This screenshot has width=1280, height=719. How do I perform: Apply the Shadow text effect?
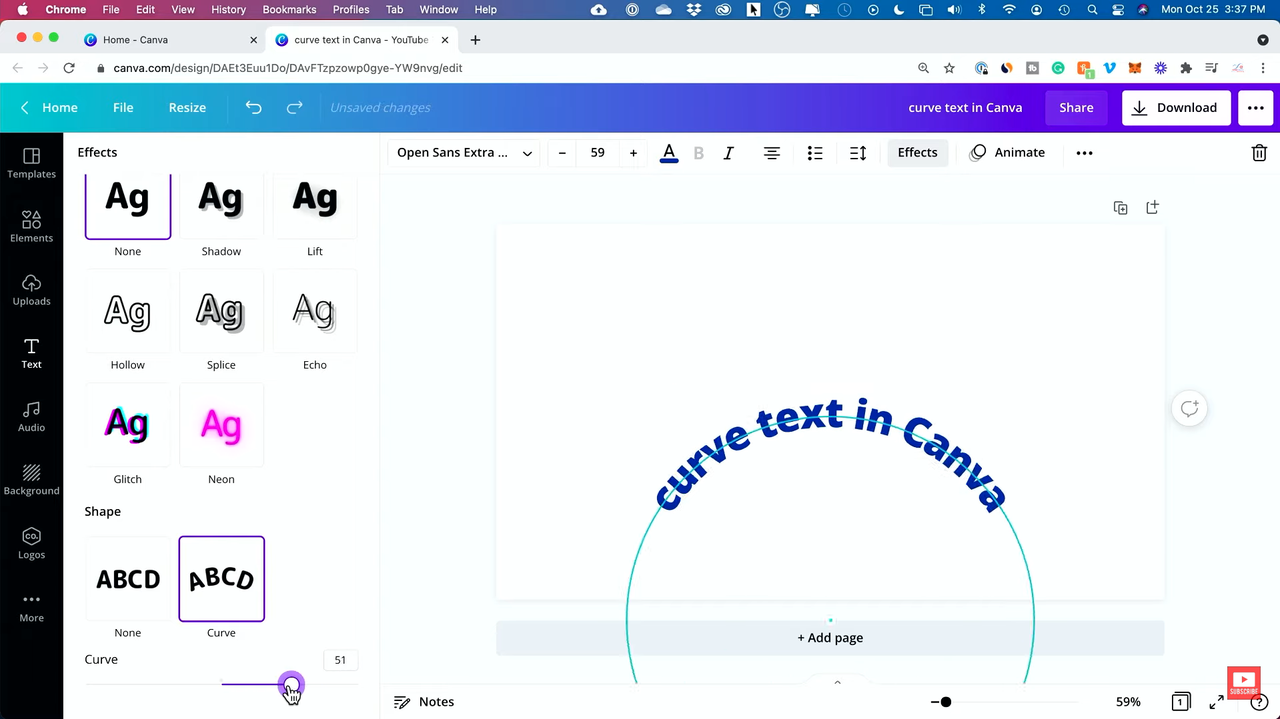tap(221, 205)
